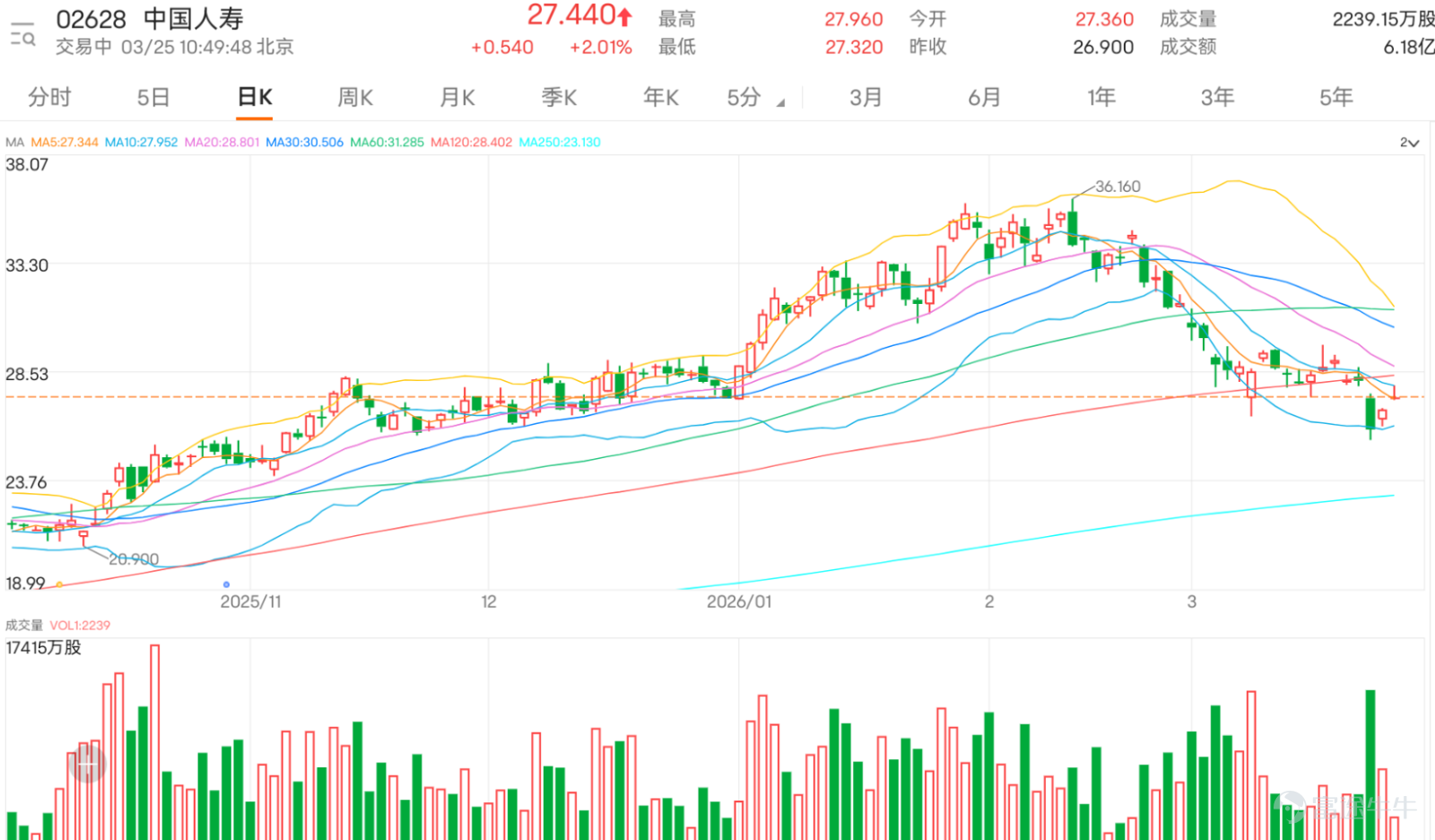Click the 2026/01 date axis label

pos(739,602)
